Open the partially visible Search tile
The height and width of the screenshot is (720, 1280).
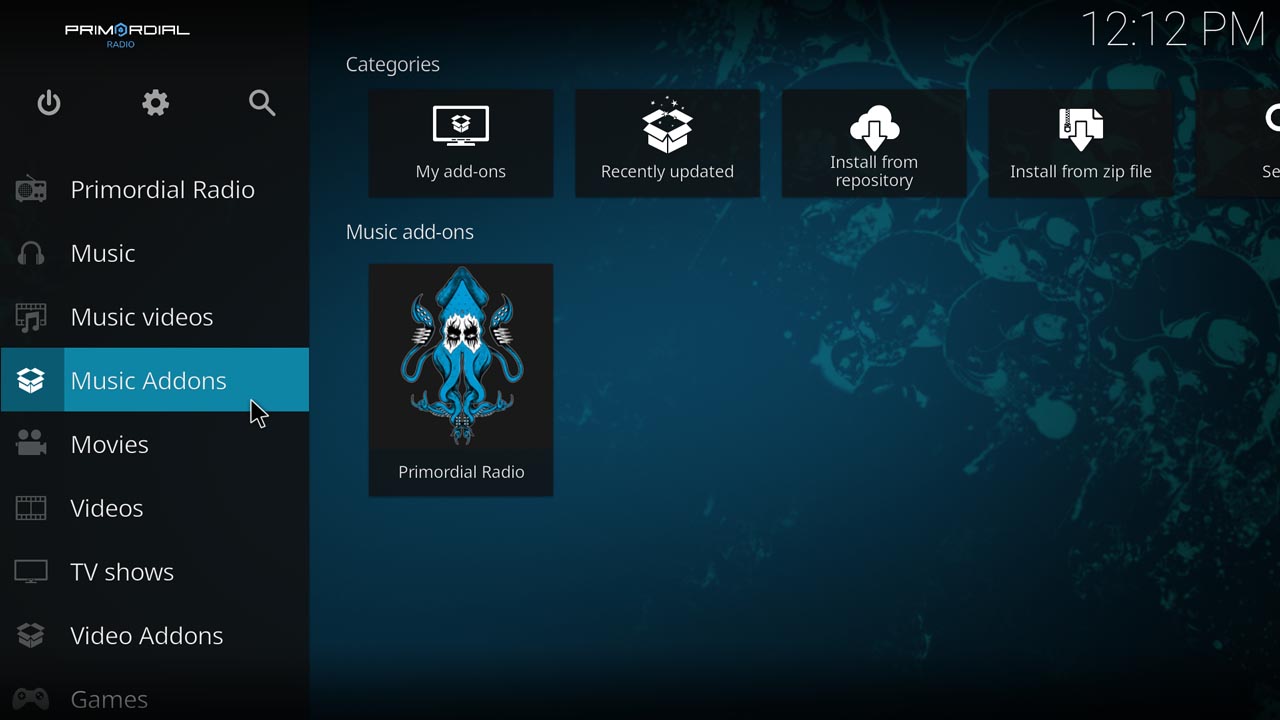click(x=1238, y=143)
